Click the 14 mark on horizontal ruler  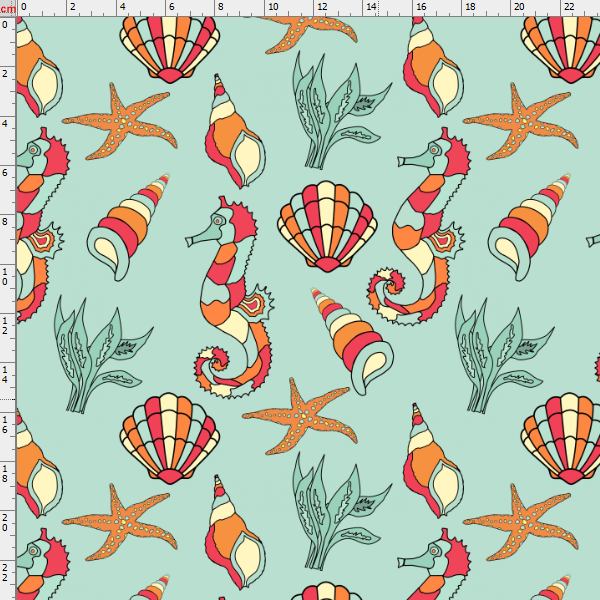coord(371,7)
